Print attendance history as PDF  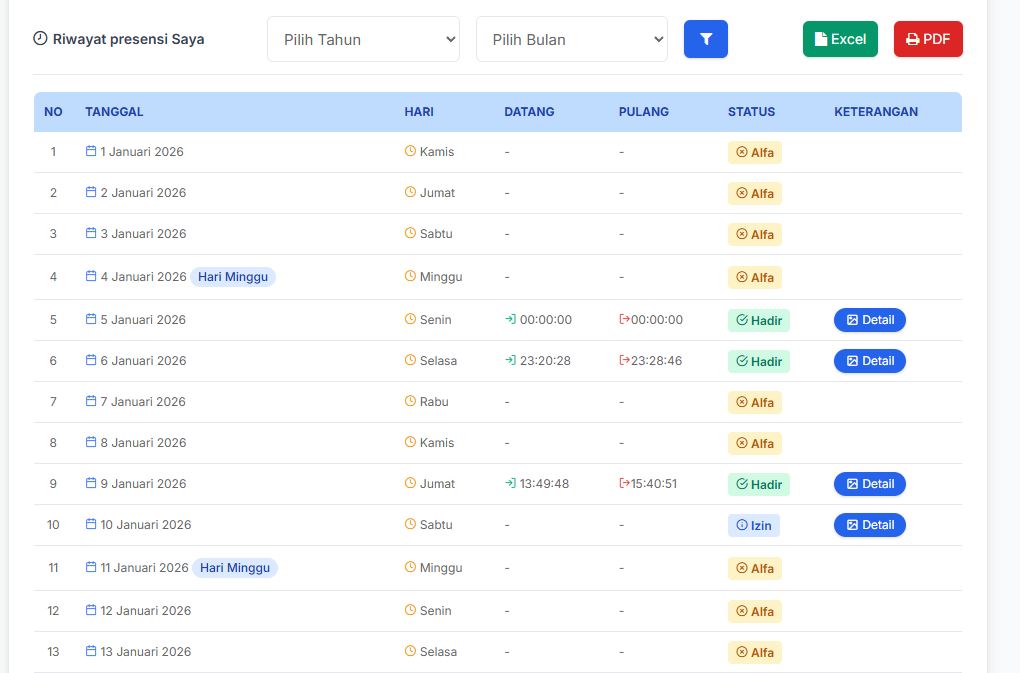pos(928,39)
